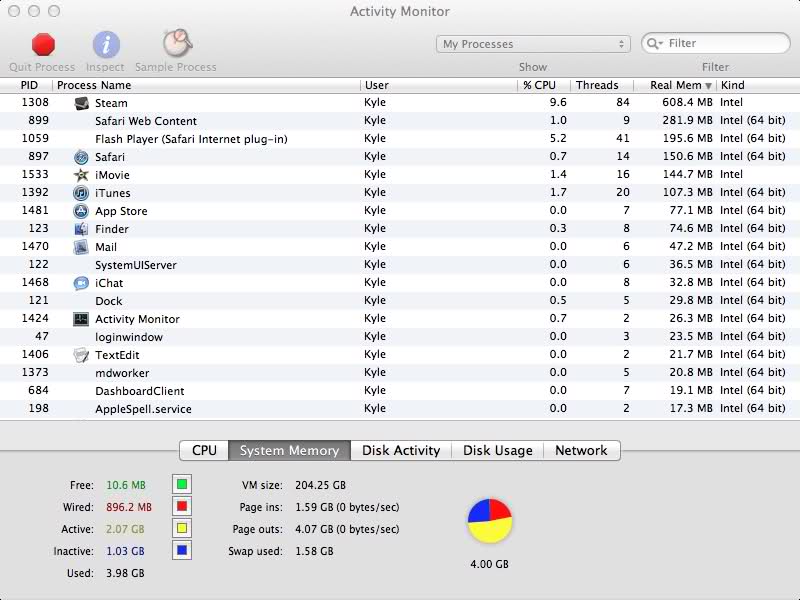Select the mdworker process
The image size is (800, 600).
pos(400,373)
